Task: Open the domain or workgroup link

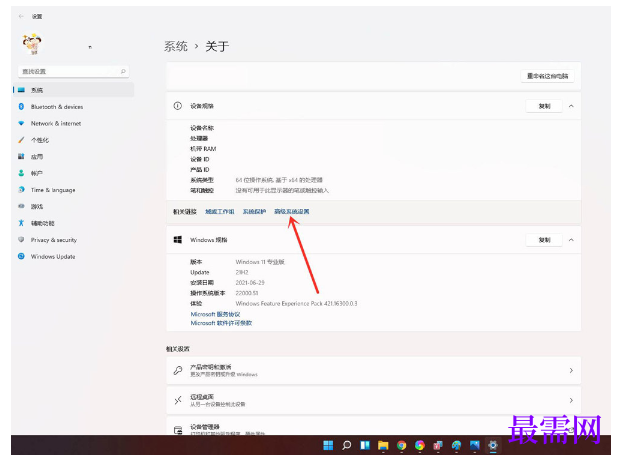Action: click(x=219, y=212)
